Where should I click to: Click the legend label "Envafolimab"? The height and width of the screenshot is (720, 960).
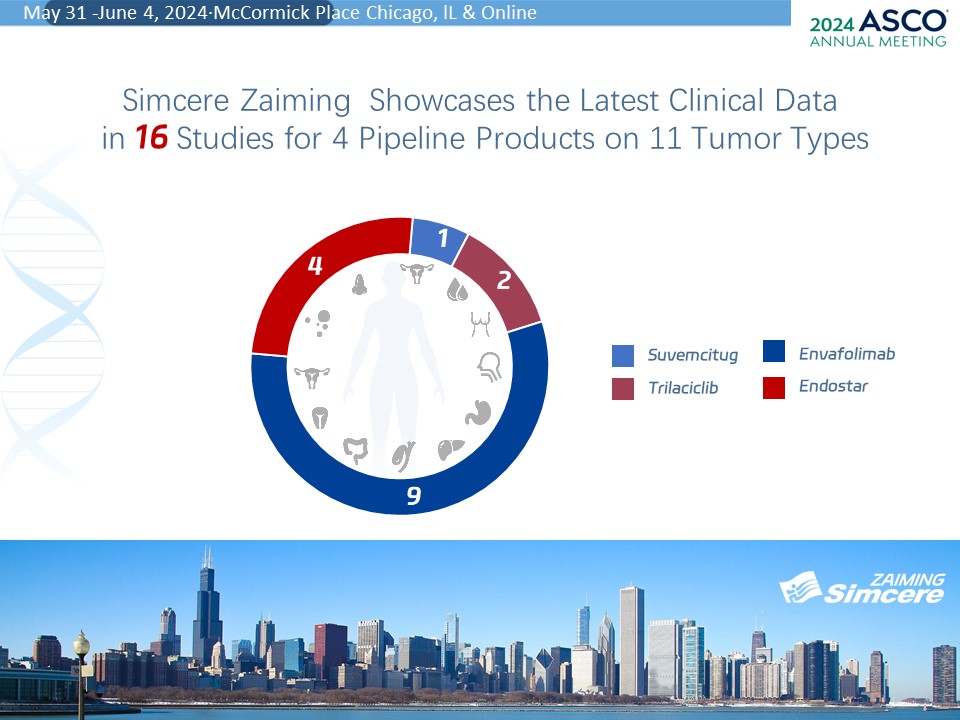click(847, 353)
